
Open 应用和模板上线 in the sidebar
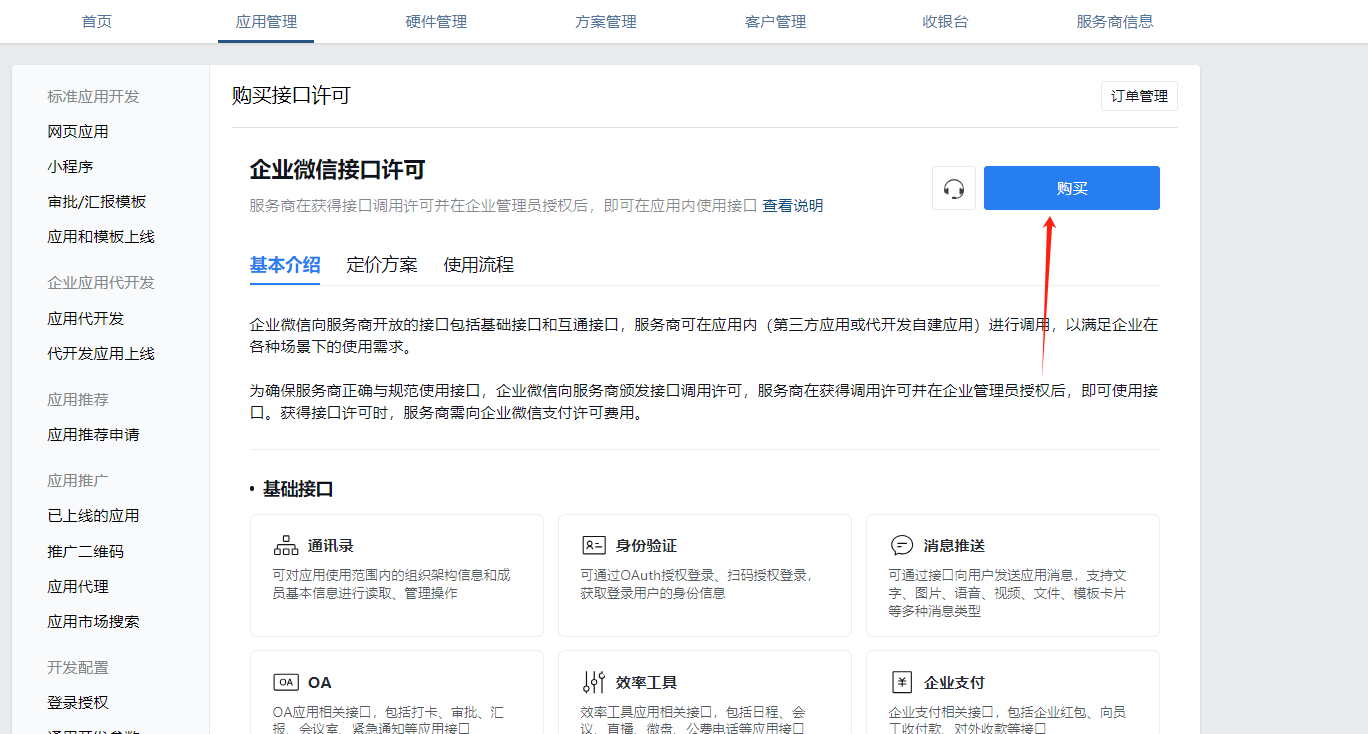coord(101,237)
